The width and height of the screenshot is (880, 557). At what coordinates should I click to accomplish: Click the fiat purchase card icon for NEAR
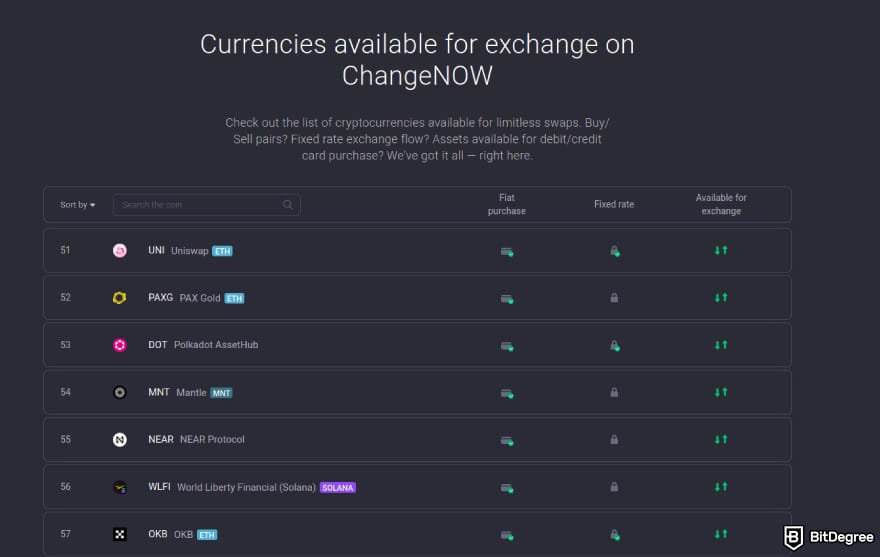tap(507, 441)
